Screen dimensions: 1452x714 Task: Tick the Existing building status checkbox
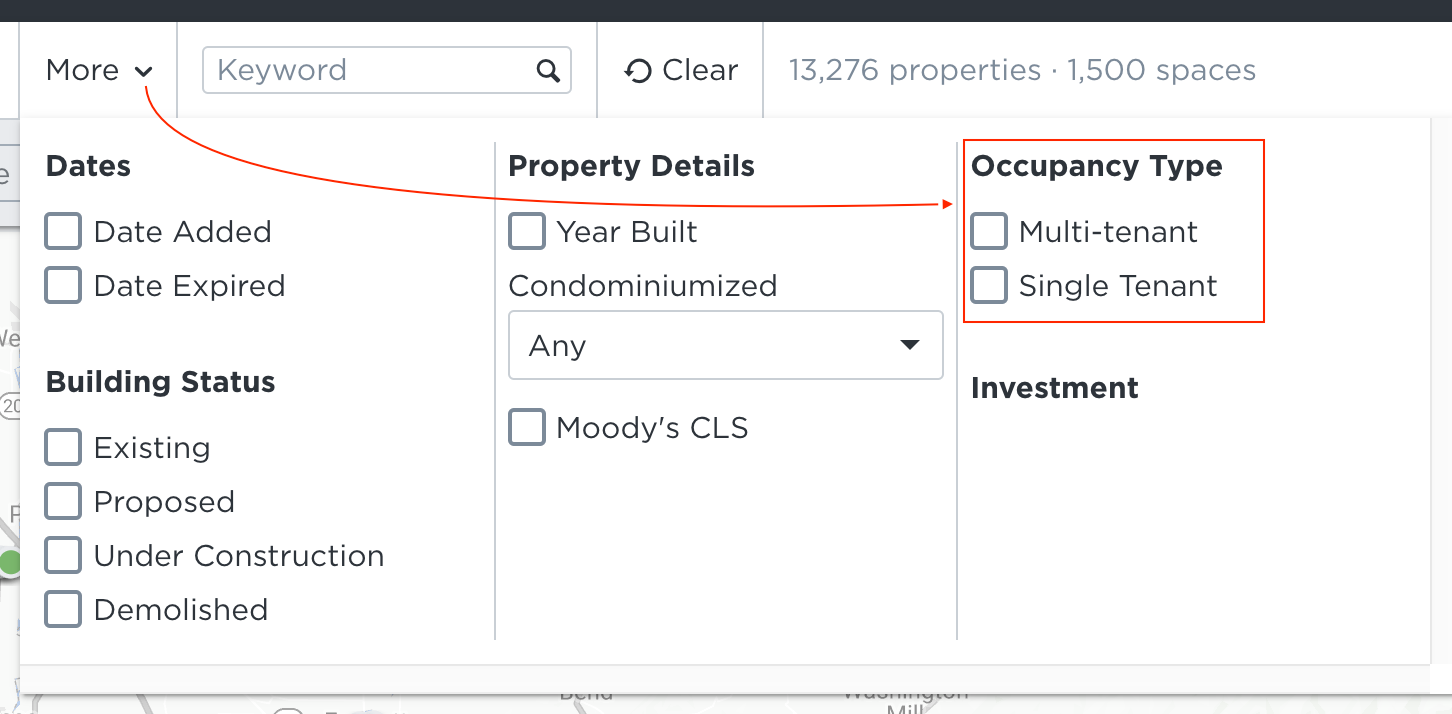[x=63, y=448]
